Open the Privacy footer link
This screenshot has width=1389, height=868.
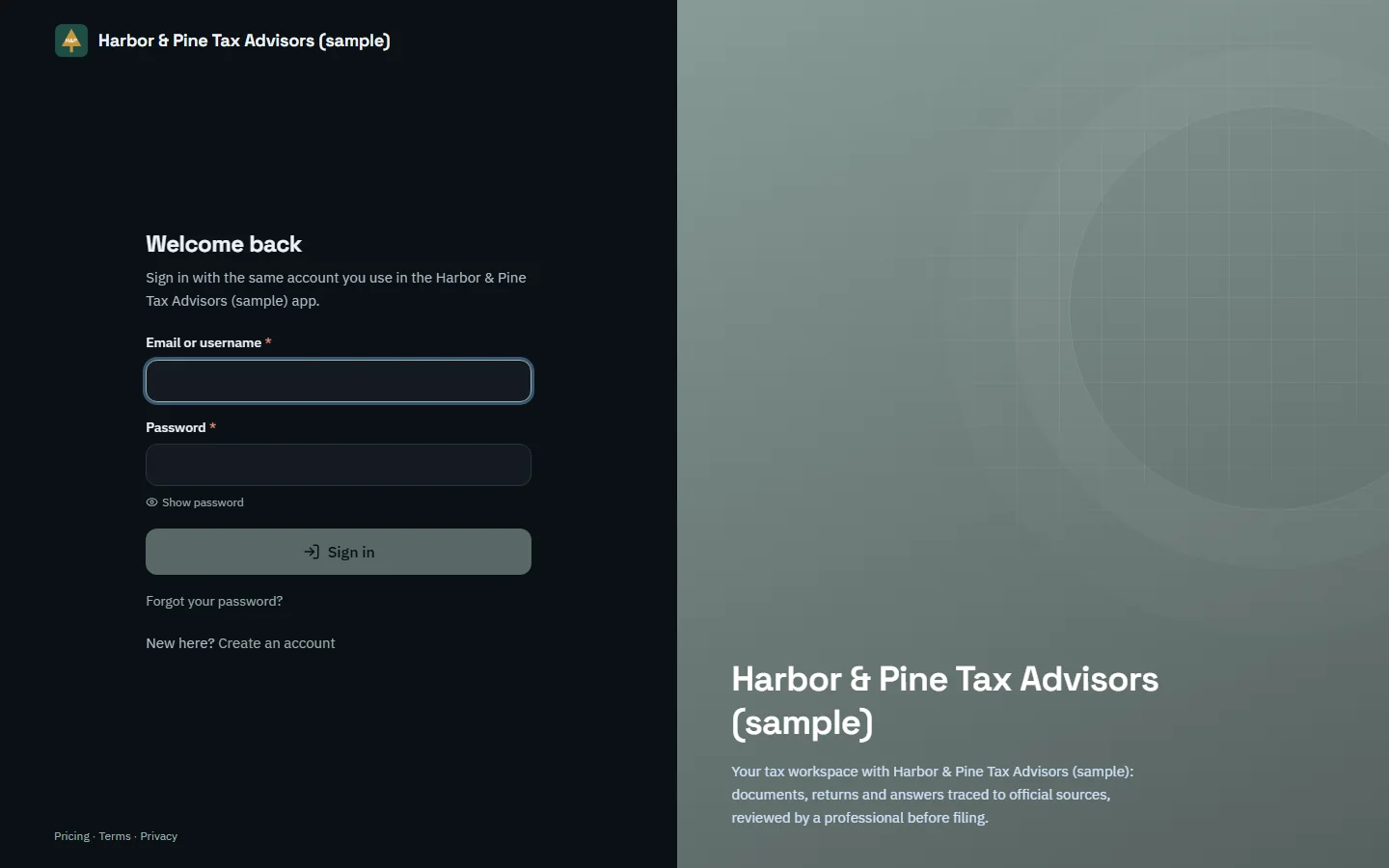pyautogui.click(x=159, y=836)
